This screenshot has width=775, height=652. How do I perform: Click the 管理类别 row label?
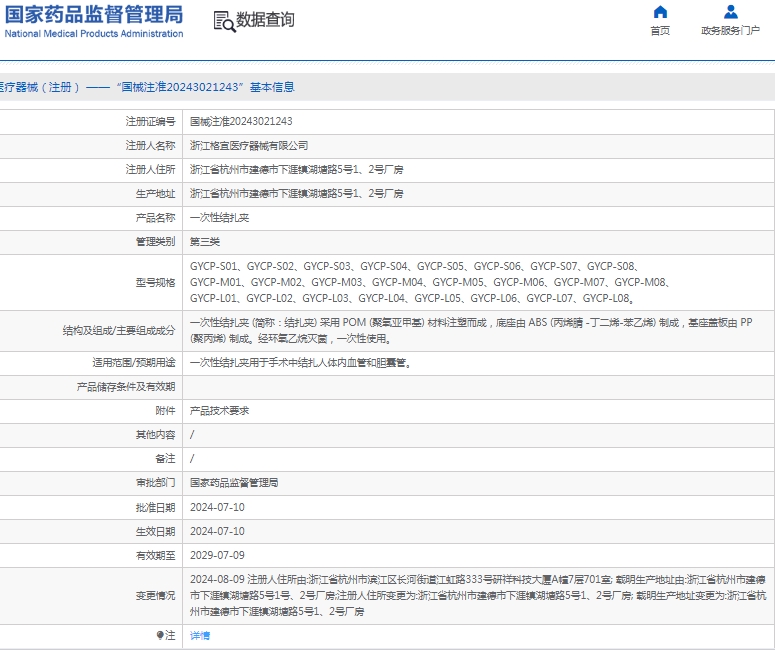[155, 241]
